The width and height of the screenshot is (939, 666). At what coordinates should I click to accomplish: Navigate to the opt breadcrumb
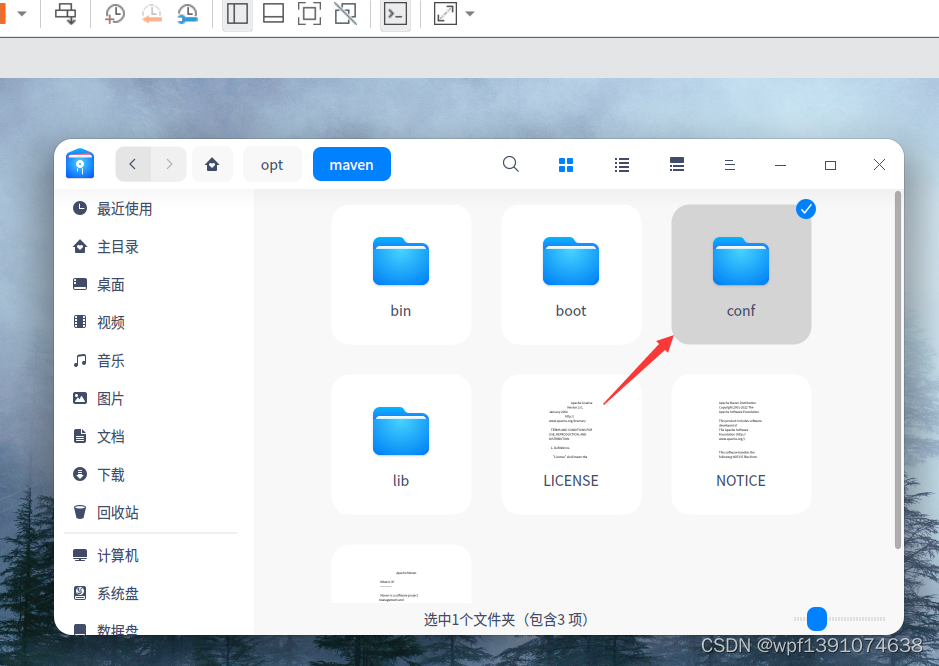(272, 165)
